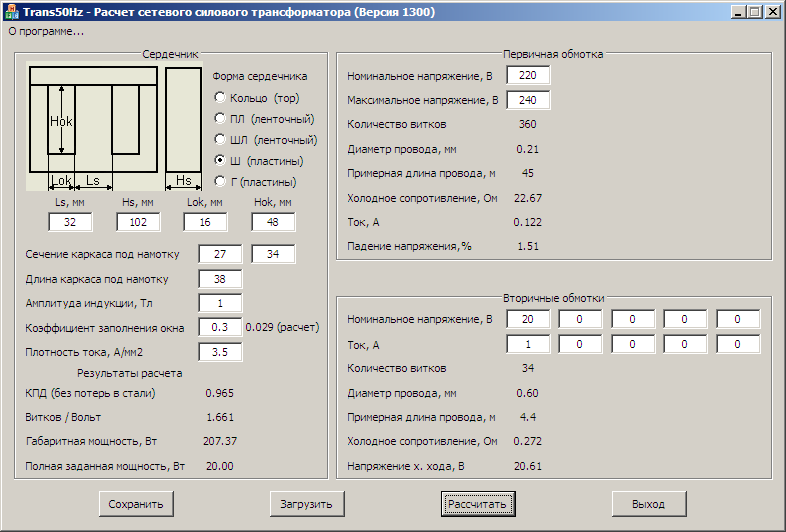Click the Сохранить button
The width and height of the screenshot is (786, 532).
point(136,504)
